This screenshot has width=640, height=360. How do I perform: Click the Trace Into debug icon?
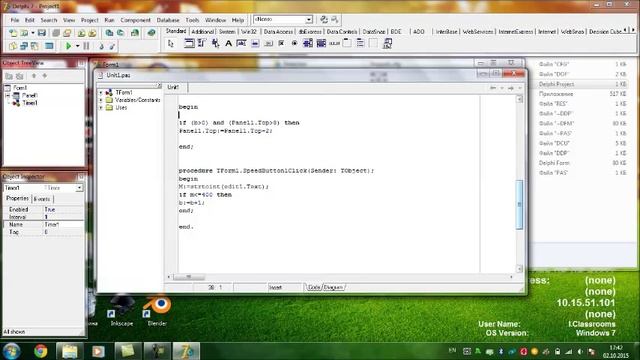[x=101, y=46]
